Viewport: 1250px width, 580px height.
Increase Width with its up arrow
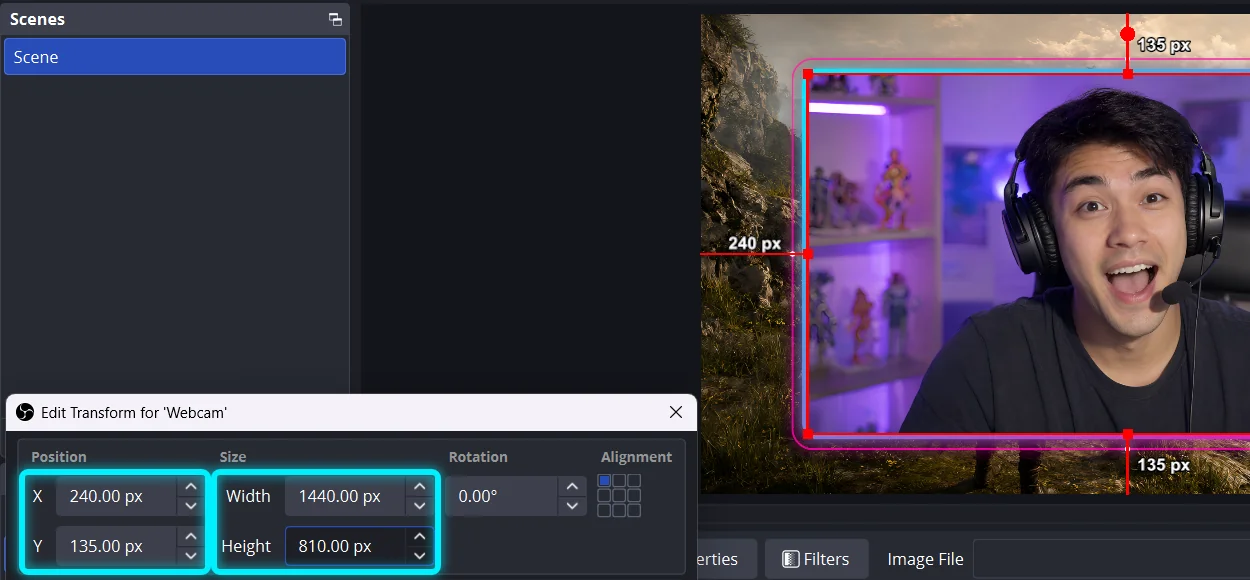pyautogui.click(x=419, y=487)
